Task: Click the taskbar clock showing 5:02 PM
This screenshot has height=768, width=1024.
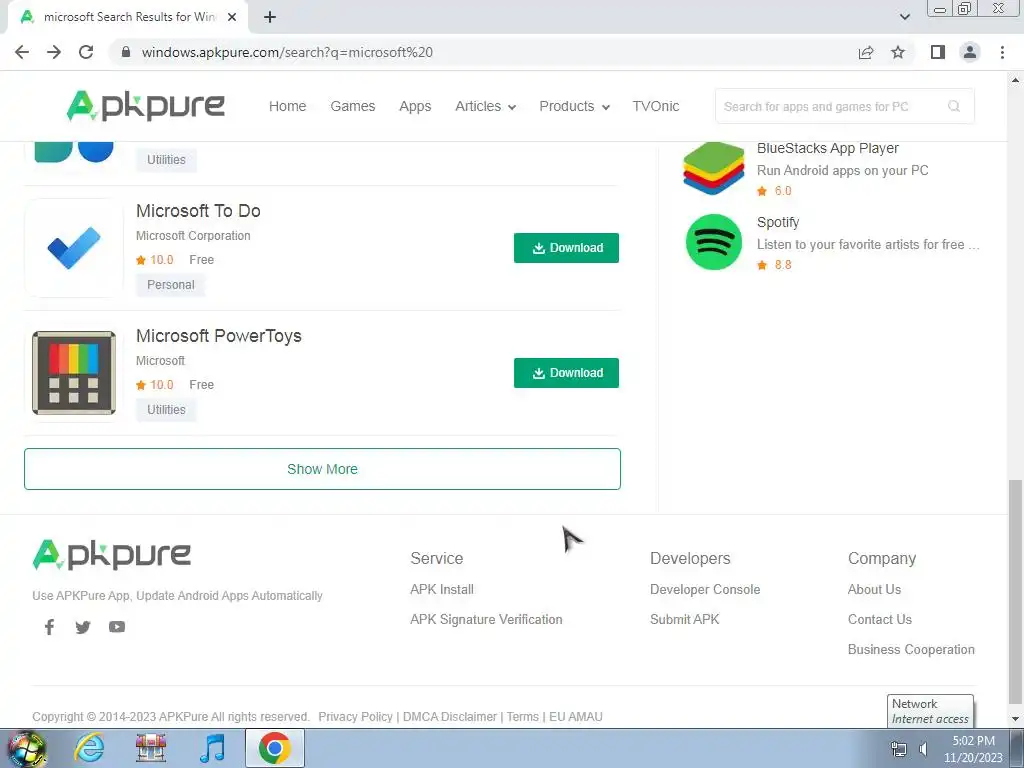Action: [973, 749]
